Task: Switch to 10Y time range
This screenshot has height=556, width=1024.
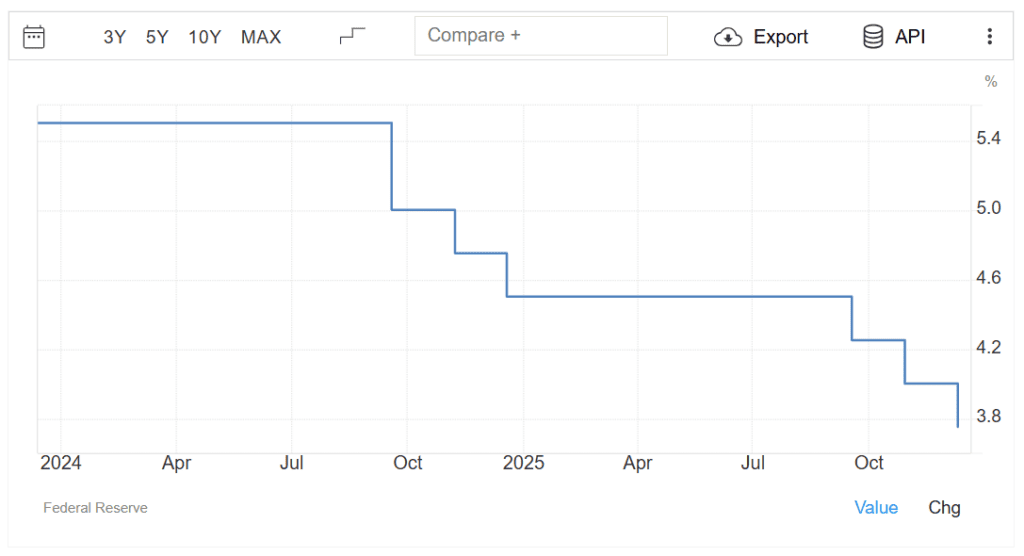Action: pos(204,37)
